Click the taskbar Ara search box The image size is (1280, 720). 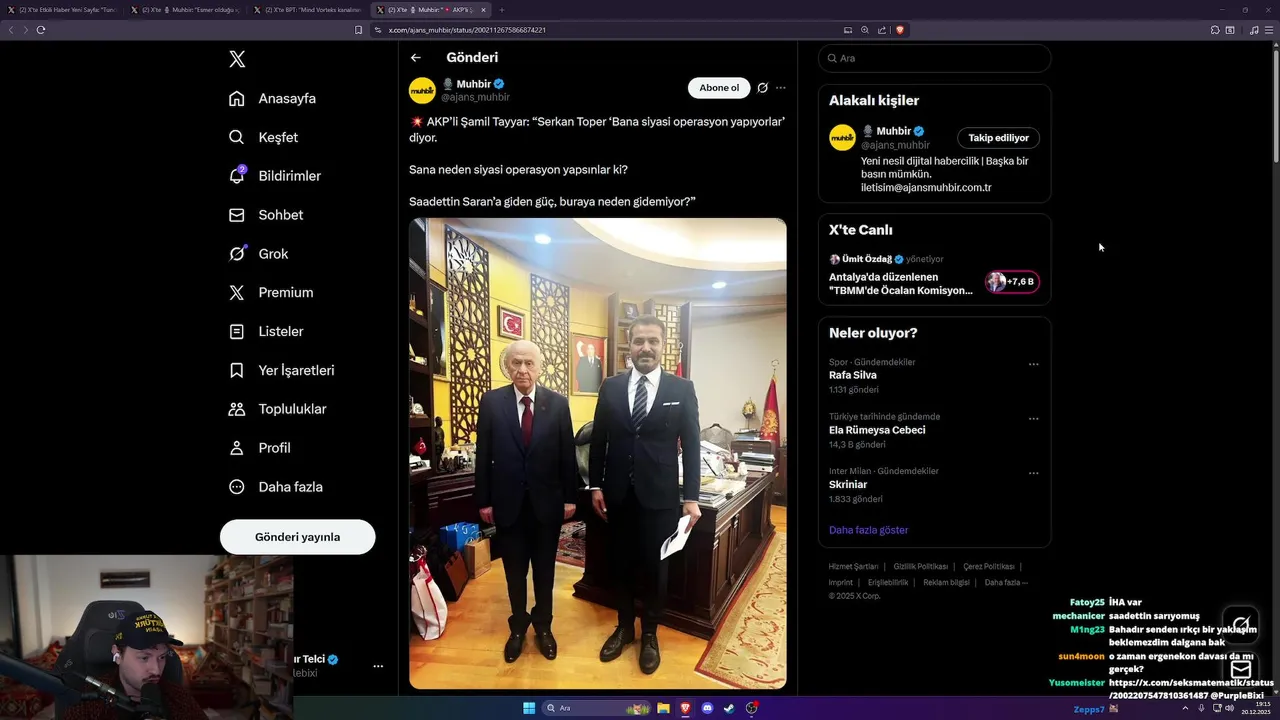[x=598, y=708]
